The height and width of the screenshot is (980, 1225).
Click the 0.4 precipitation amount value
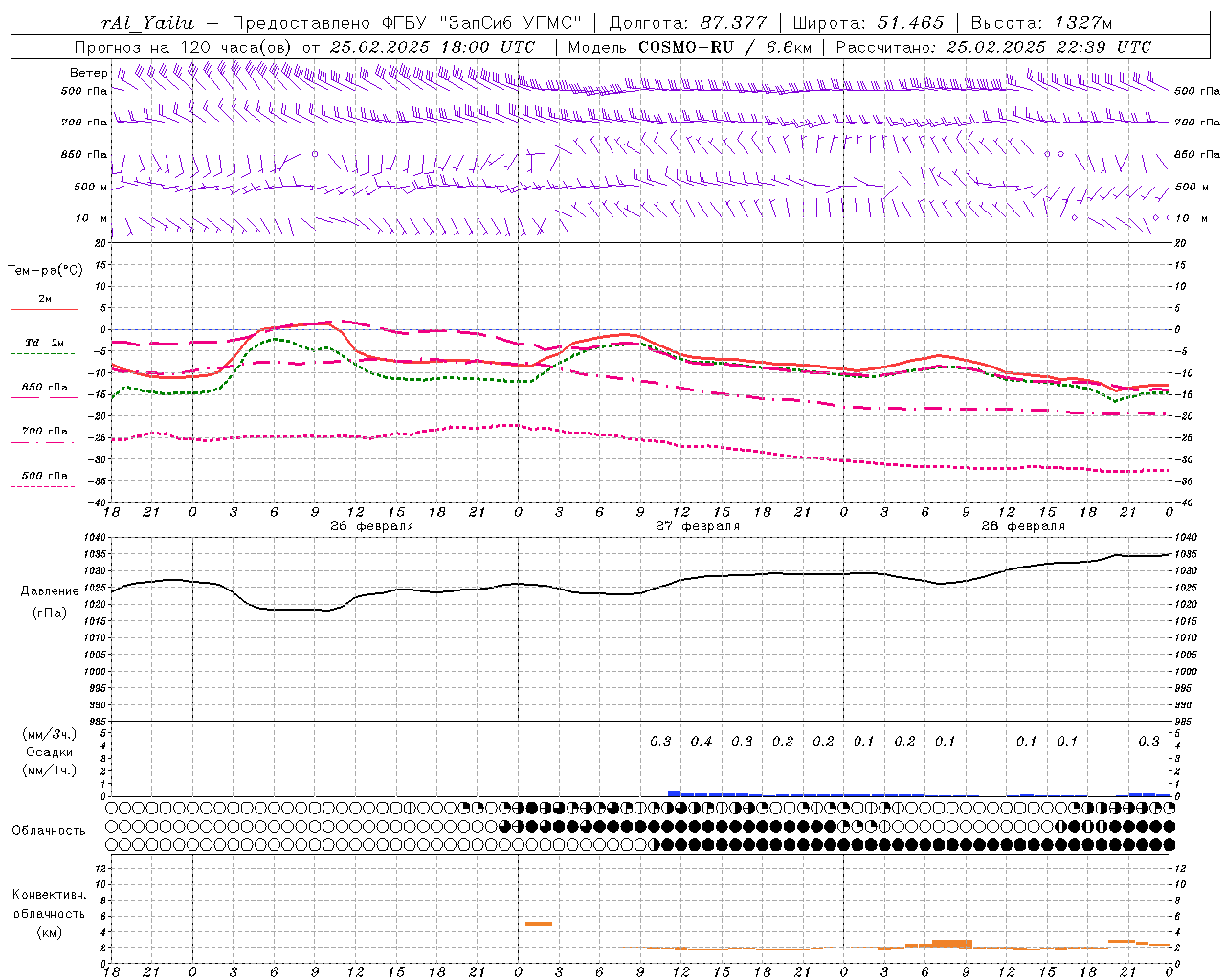pyautogui.click(x=702, y=741)
